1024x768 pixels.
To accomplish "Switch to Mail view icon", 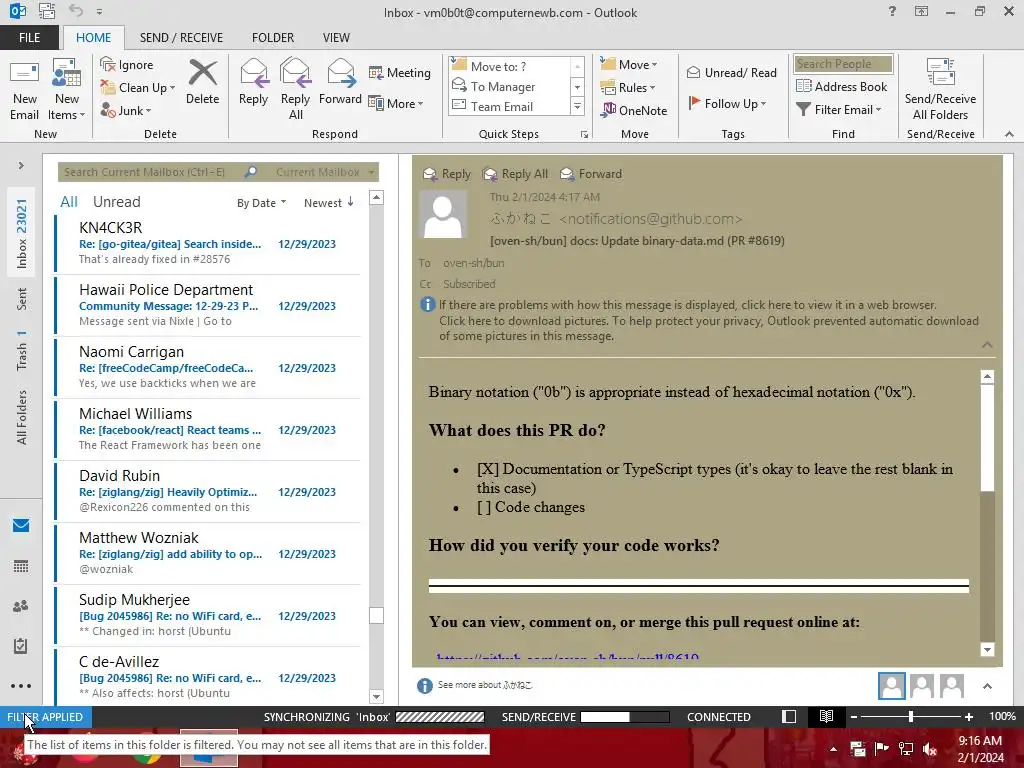I will pyautogui.click(x=21, y=526).
